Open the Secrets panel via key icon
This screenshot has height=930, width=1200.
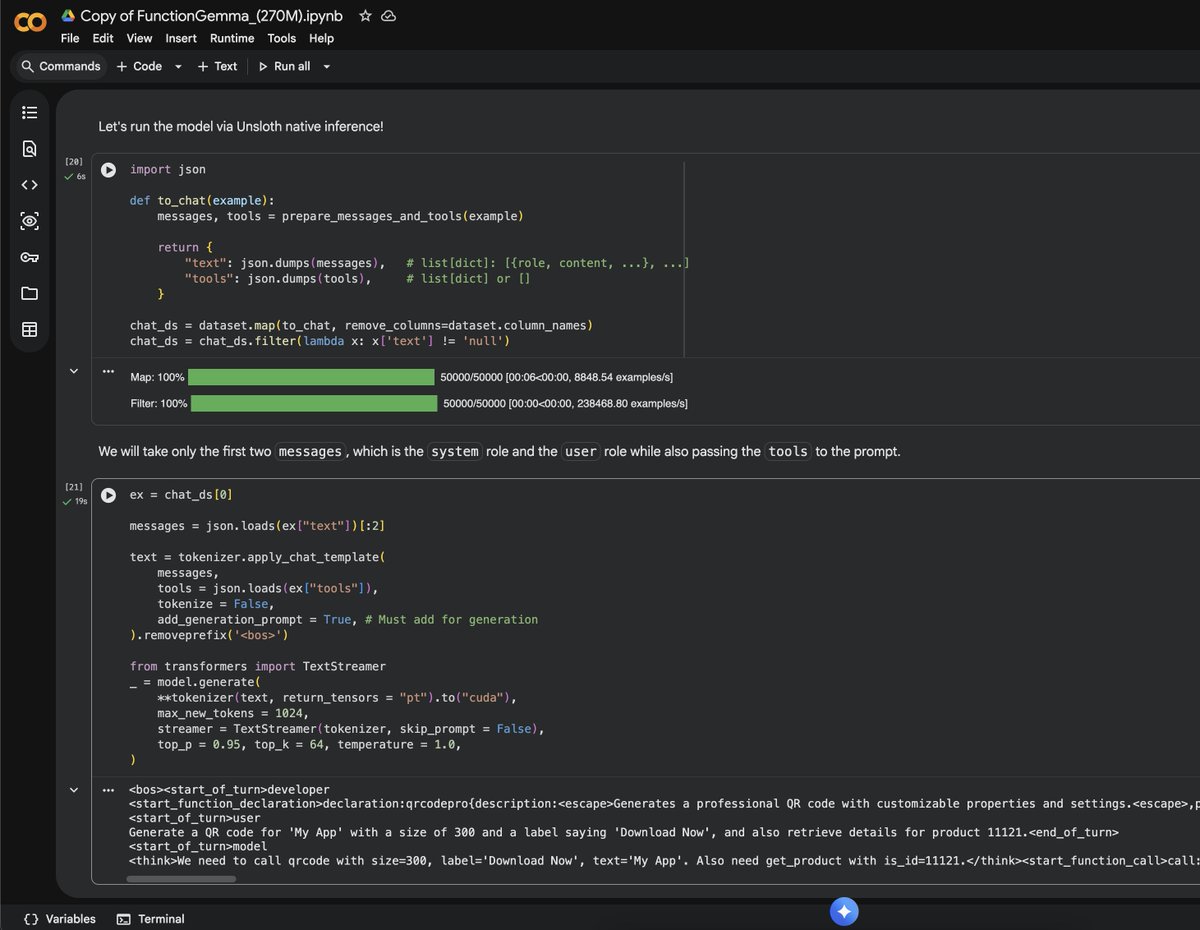(x=29, y=257)
